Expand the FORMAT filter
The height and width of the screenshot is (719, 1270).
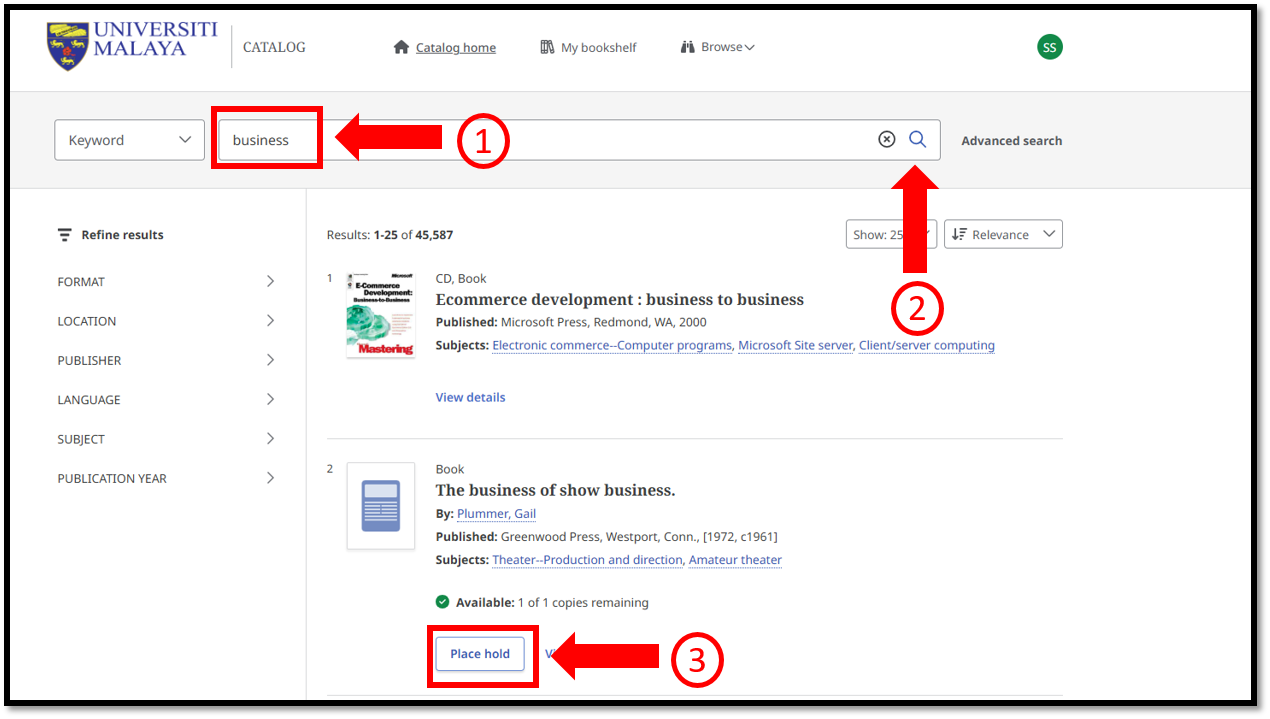166,282
